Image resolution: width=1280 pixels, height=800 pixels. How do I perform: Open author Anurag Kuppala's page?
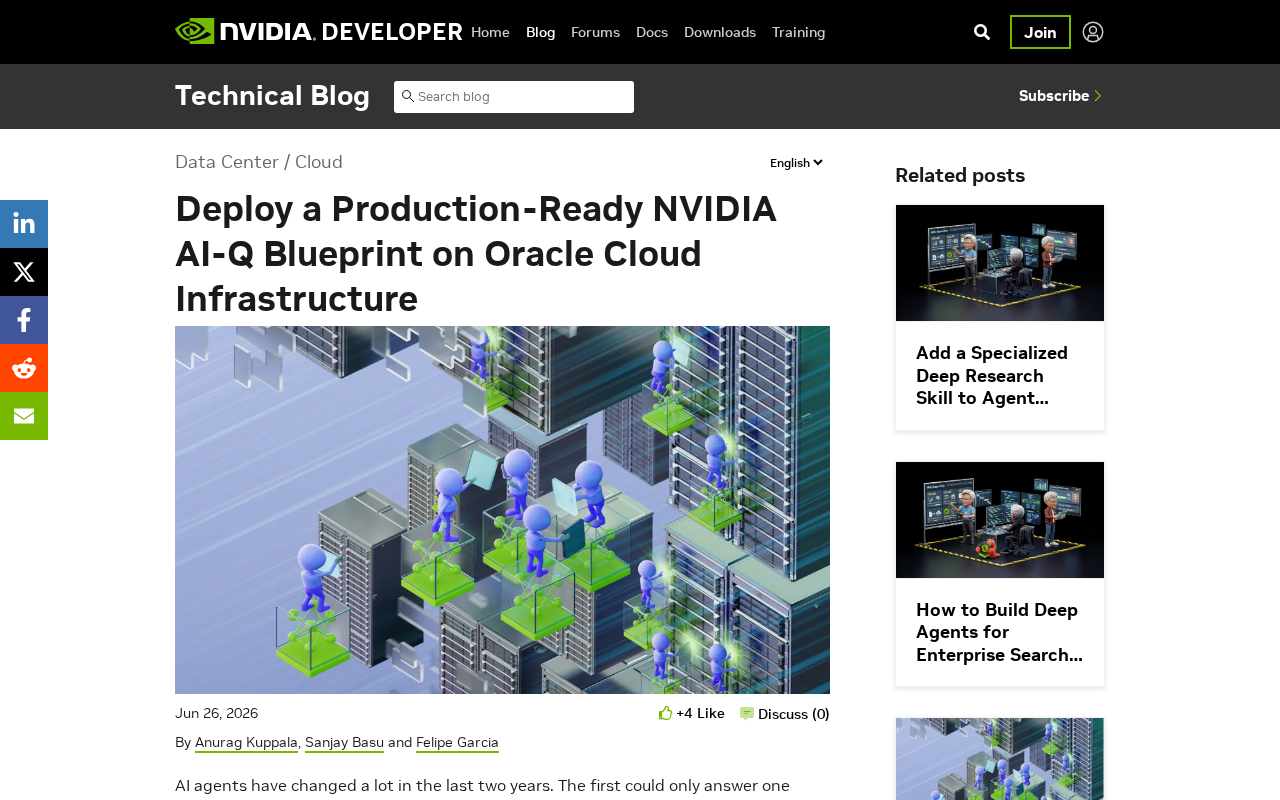click(246, 742)
